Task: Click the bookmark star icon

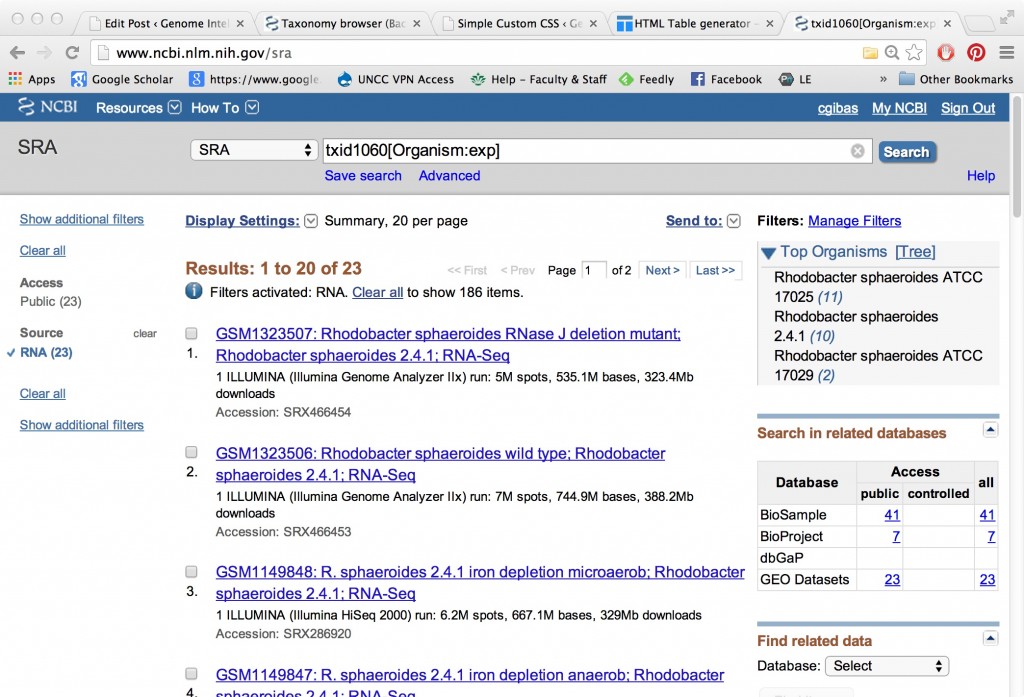Action: pos(914,53)
